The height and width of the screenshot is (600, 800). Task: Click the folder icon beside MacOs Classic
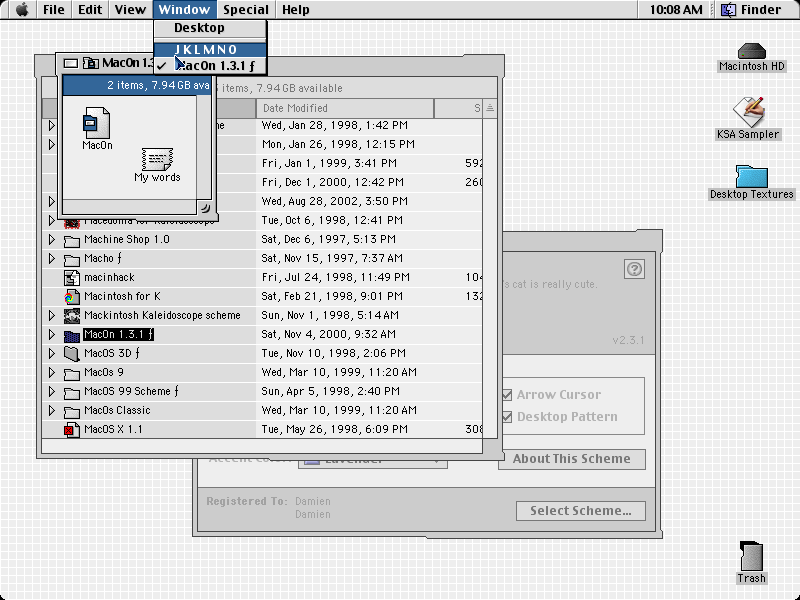(x=71, y=411)
